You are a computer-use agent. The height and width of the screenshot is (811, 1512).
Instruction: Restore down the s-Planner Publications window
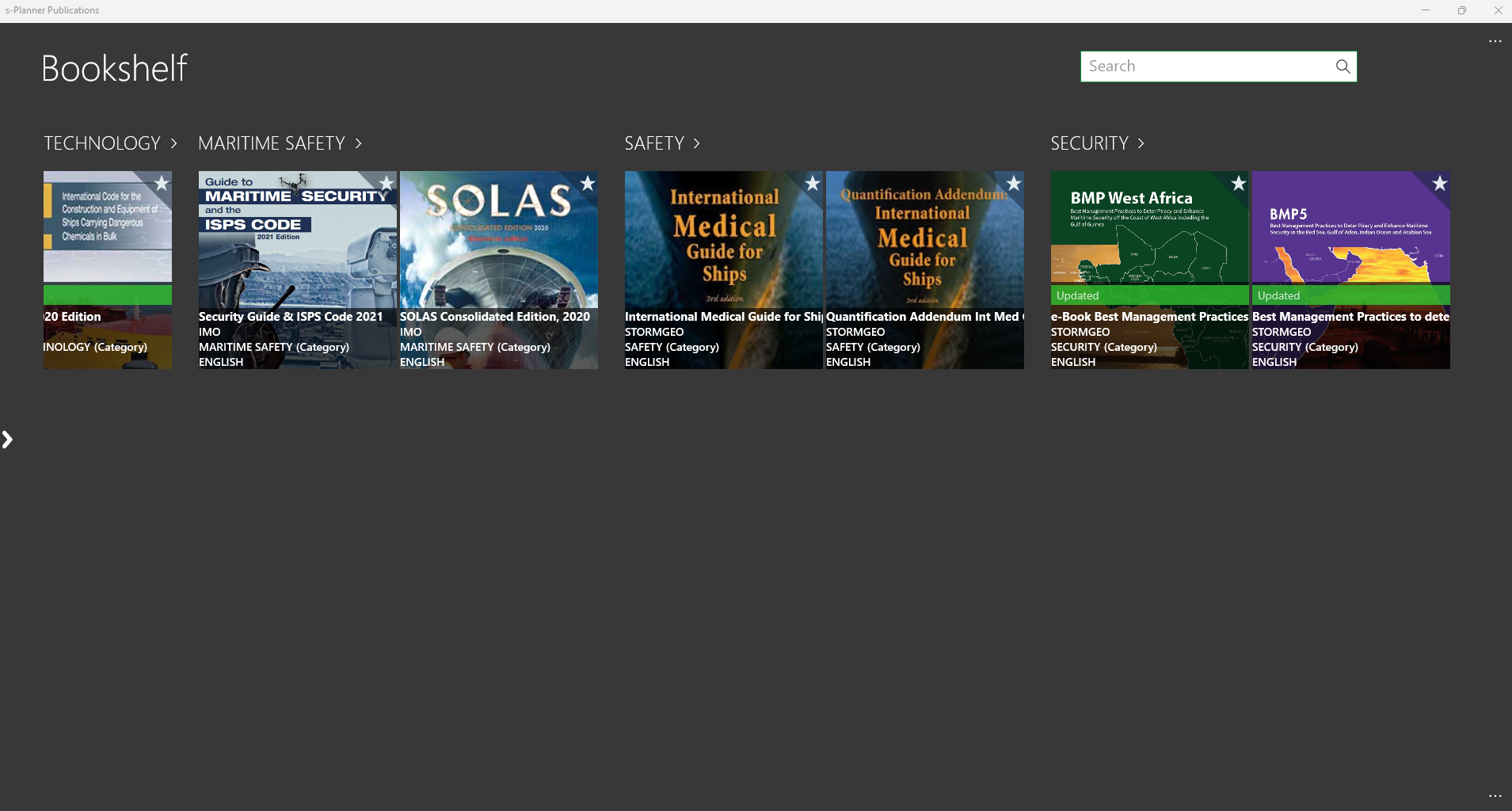(1461, 10)
